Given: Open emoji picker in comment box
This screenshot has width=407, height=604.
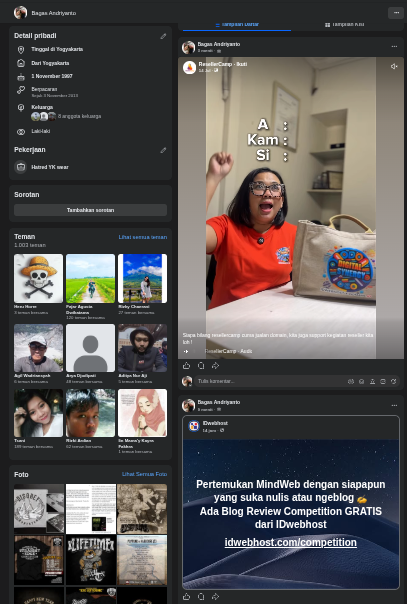Looking at the screenshot, I should click(x=362, y=381).
